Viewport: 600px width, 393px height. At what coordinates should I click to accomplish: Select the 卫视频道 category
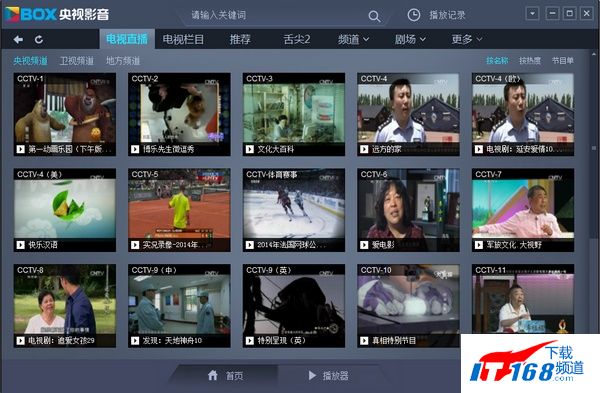[x=77, y=60]
